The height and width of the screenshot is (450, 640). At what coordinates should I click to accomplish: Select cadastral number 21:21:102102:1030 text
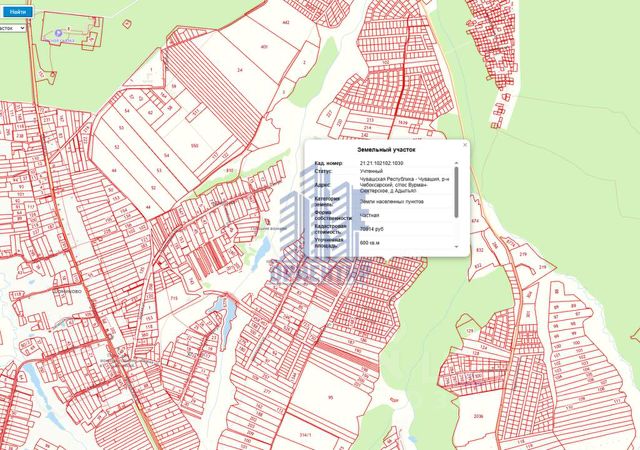point(381,163)
